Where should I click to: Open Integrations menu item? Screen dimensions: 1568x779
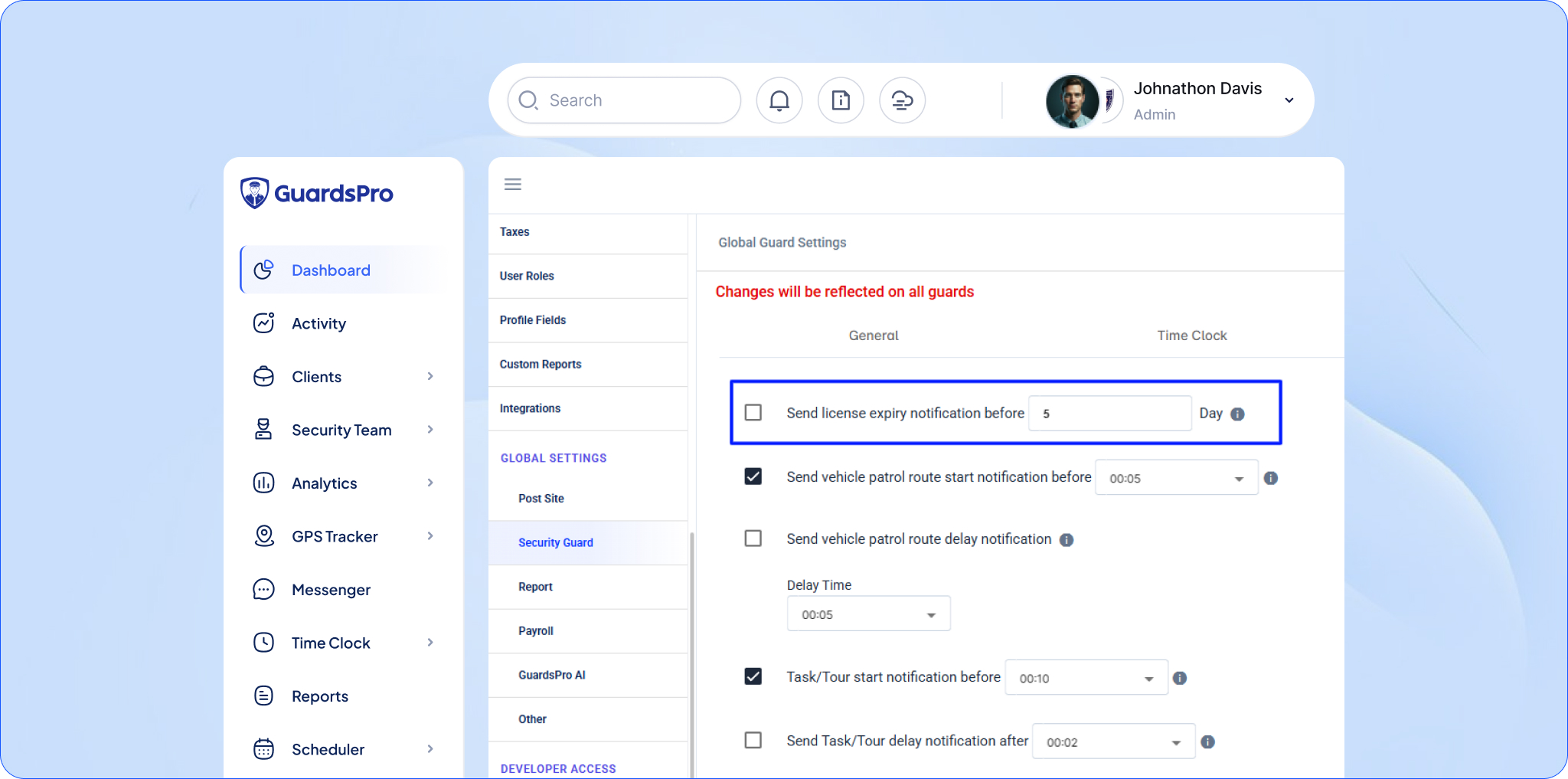tap(588, 408)
